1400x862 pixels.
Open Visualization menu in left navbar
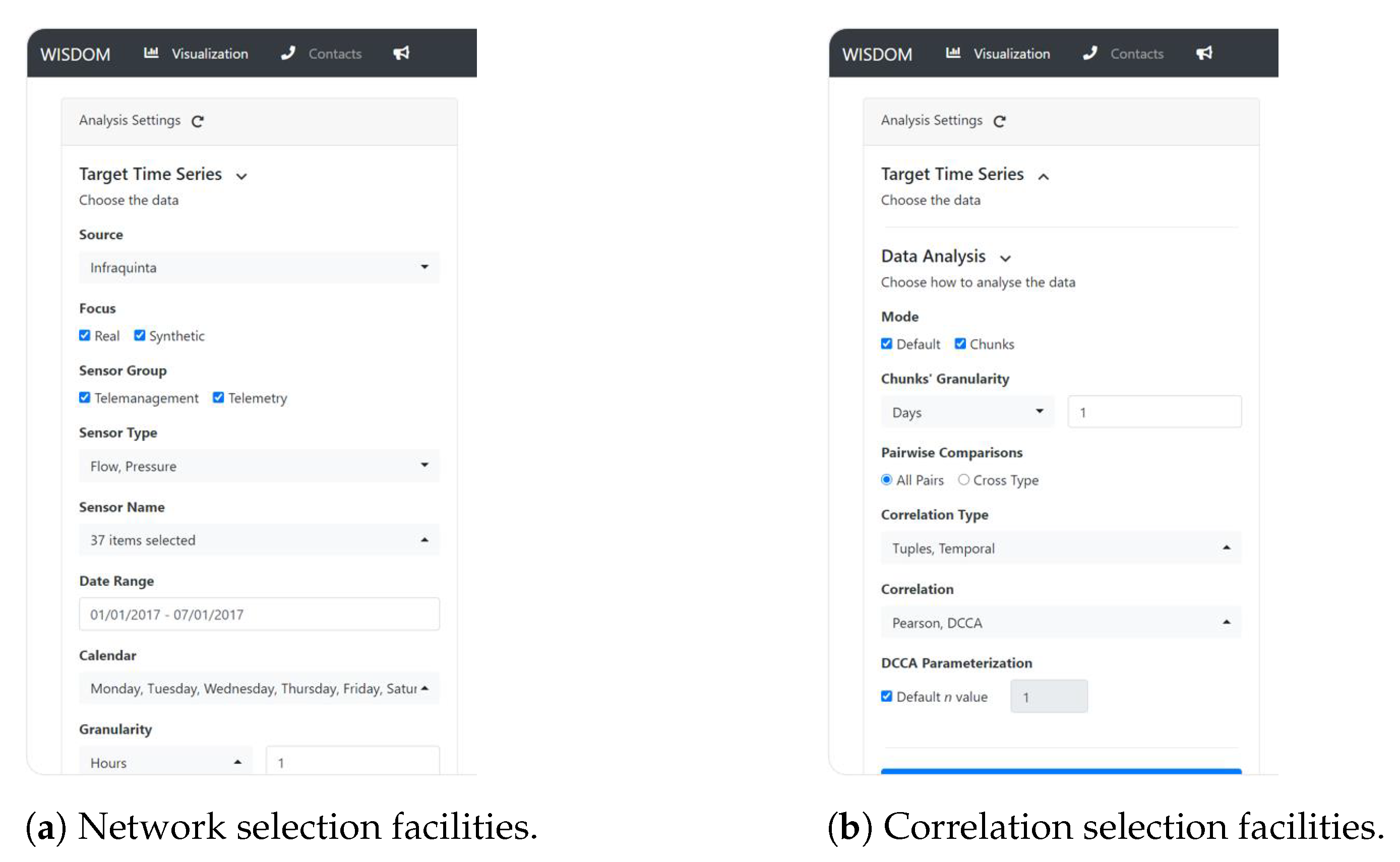210,53
